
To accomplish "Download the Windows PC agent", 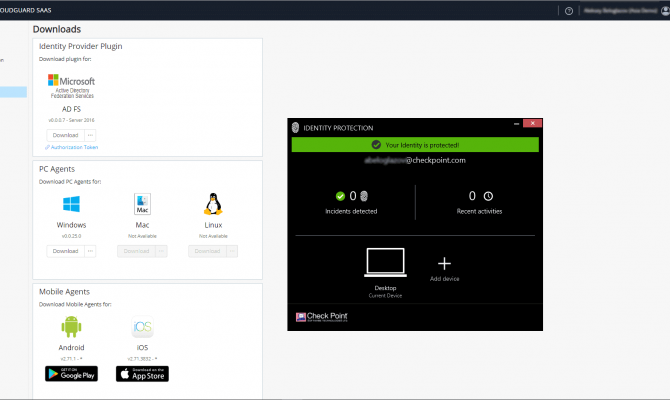I will (x=65, y=251).
